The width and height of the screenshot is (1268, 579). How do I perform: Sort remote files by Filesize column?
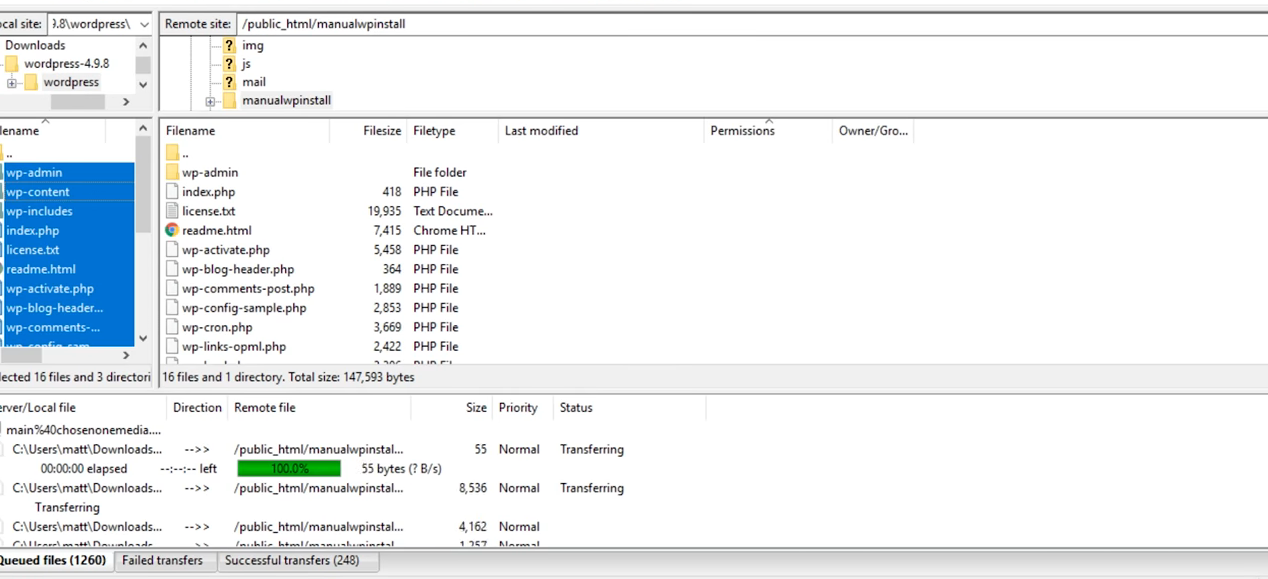point(381,131)
